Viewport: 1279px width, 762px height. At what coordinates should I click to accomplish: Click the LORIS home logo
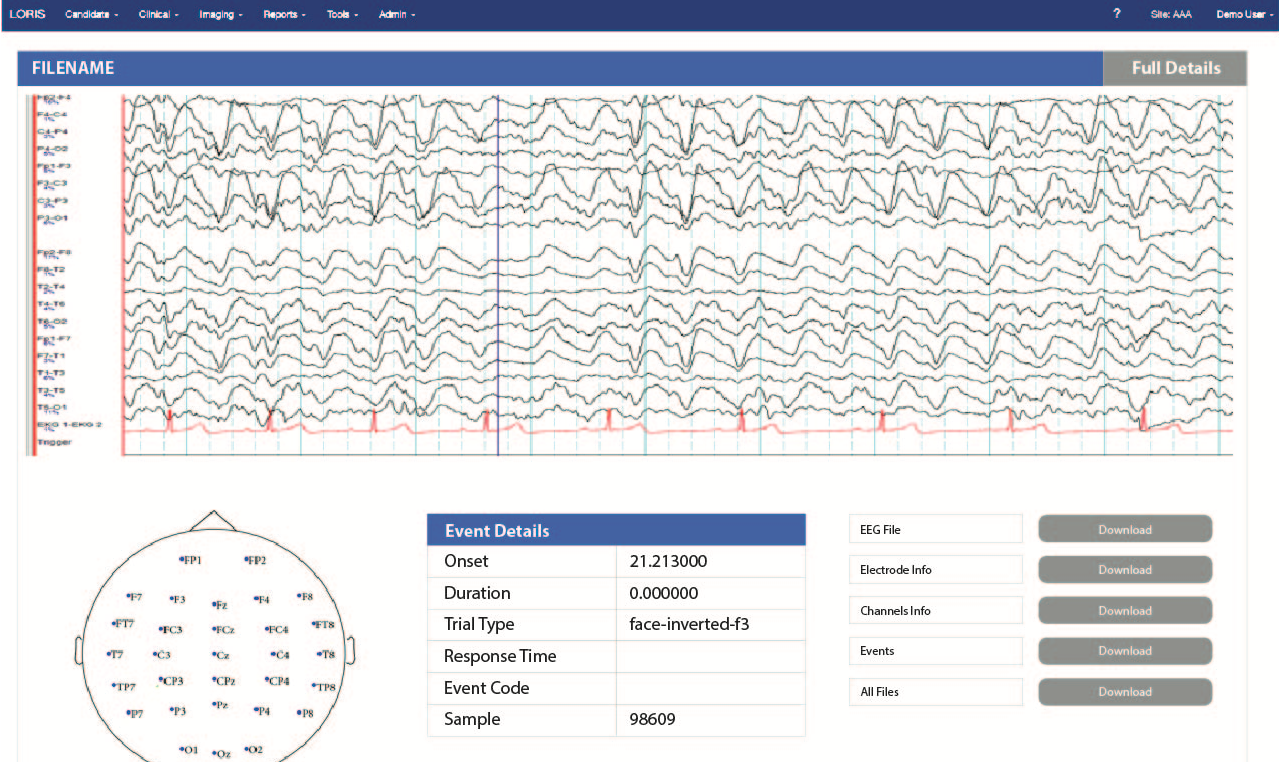(27, 15)
